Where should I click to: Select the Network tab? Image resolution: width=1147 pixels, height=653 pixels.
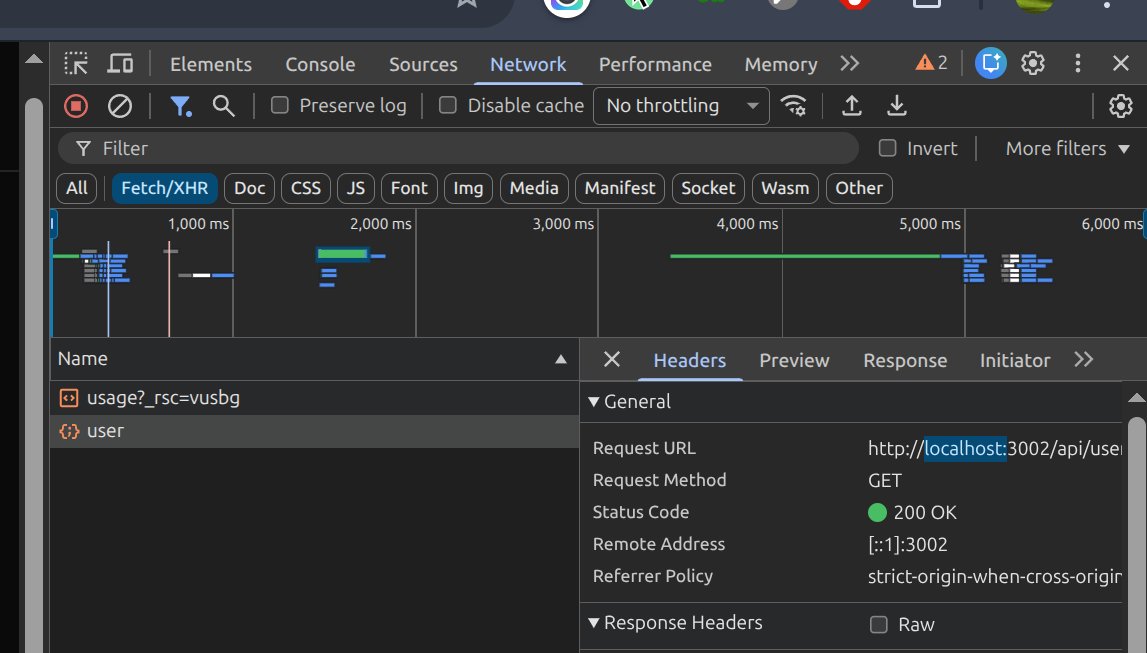(528, 64)
